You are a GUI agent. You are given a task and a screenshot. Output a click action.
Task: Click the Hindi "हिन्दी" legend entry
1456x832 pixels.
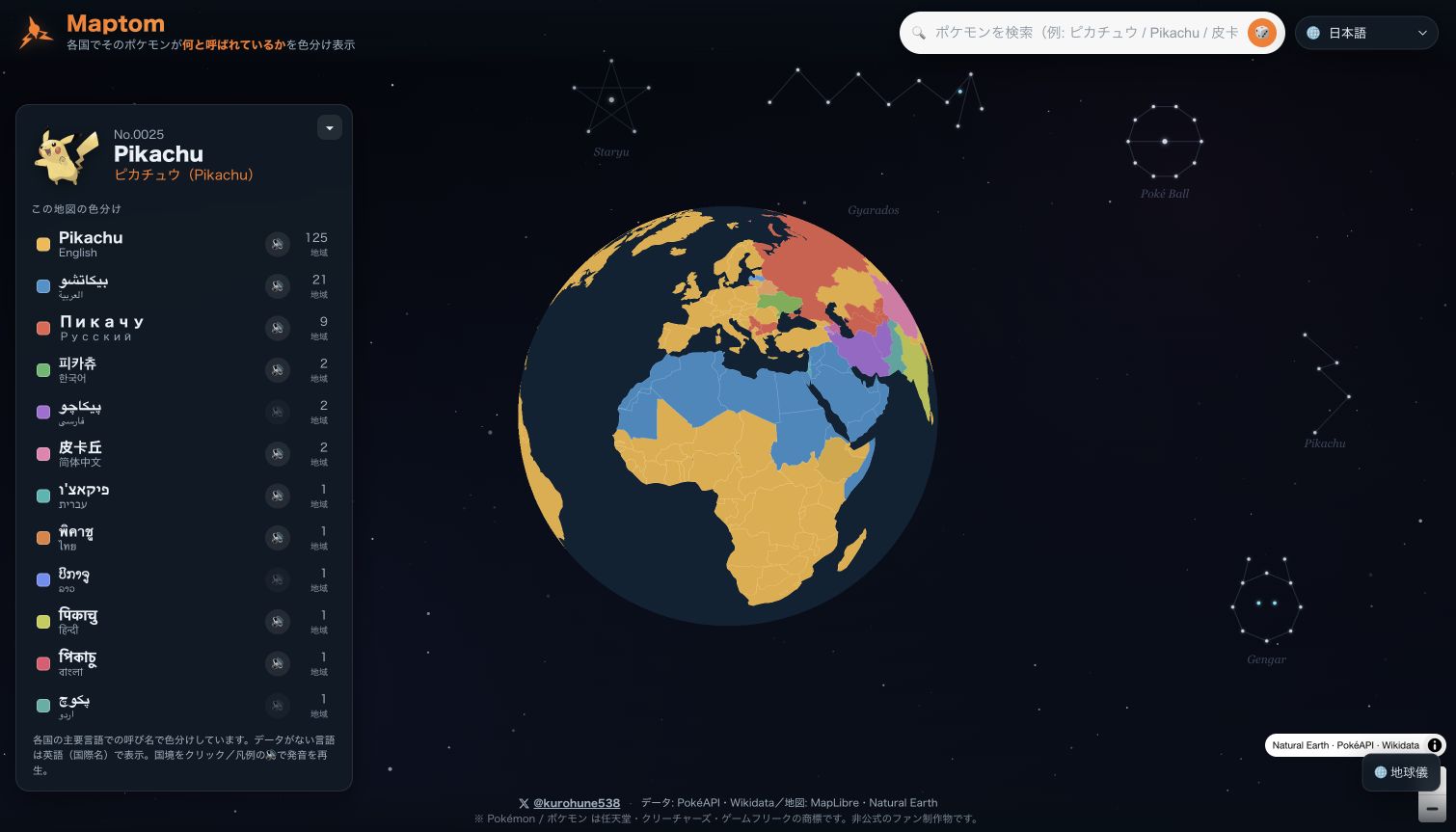[x=183, y=622]
